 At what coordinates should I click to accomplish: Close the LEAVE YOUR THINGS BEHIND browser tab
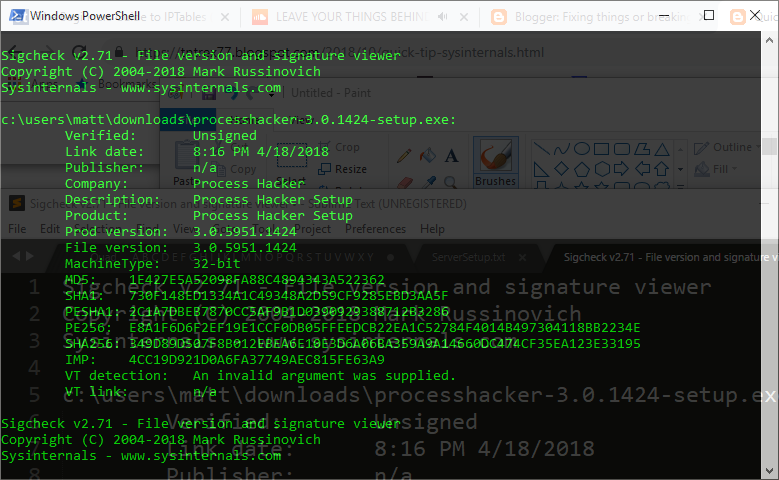pyautogui.click(x=464, y=17)
